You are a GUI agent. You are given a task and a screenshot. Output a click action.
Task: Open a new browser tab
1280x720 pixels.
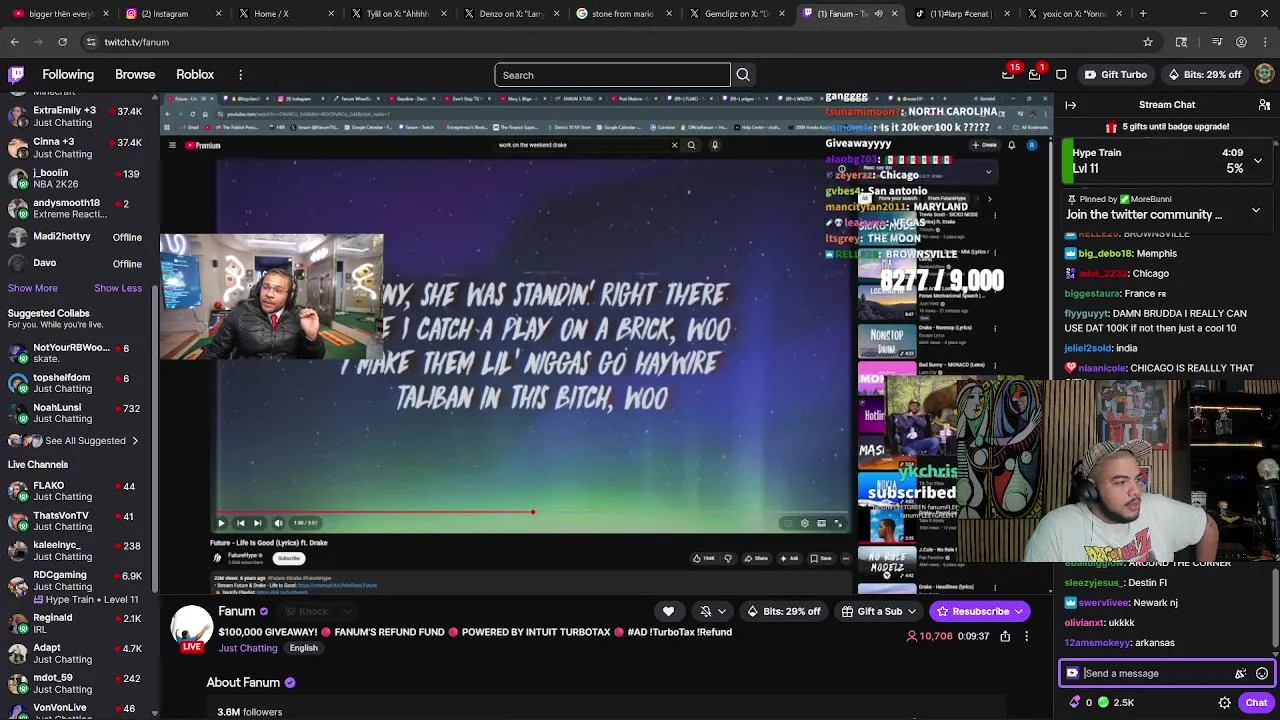point(1143,14)
